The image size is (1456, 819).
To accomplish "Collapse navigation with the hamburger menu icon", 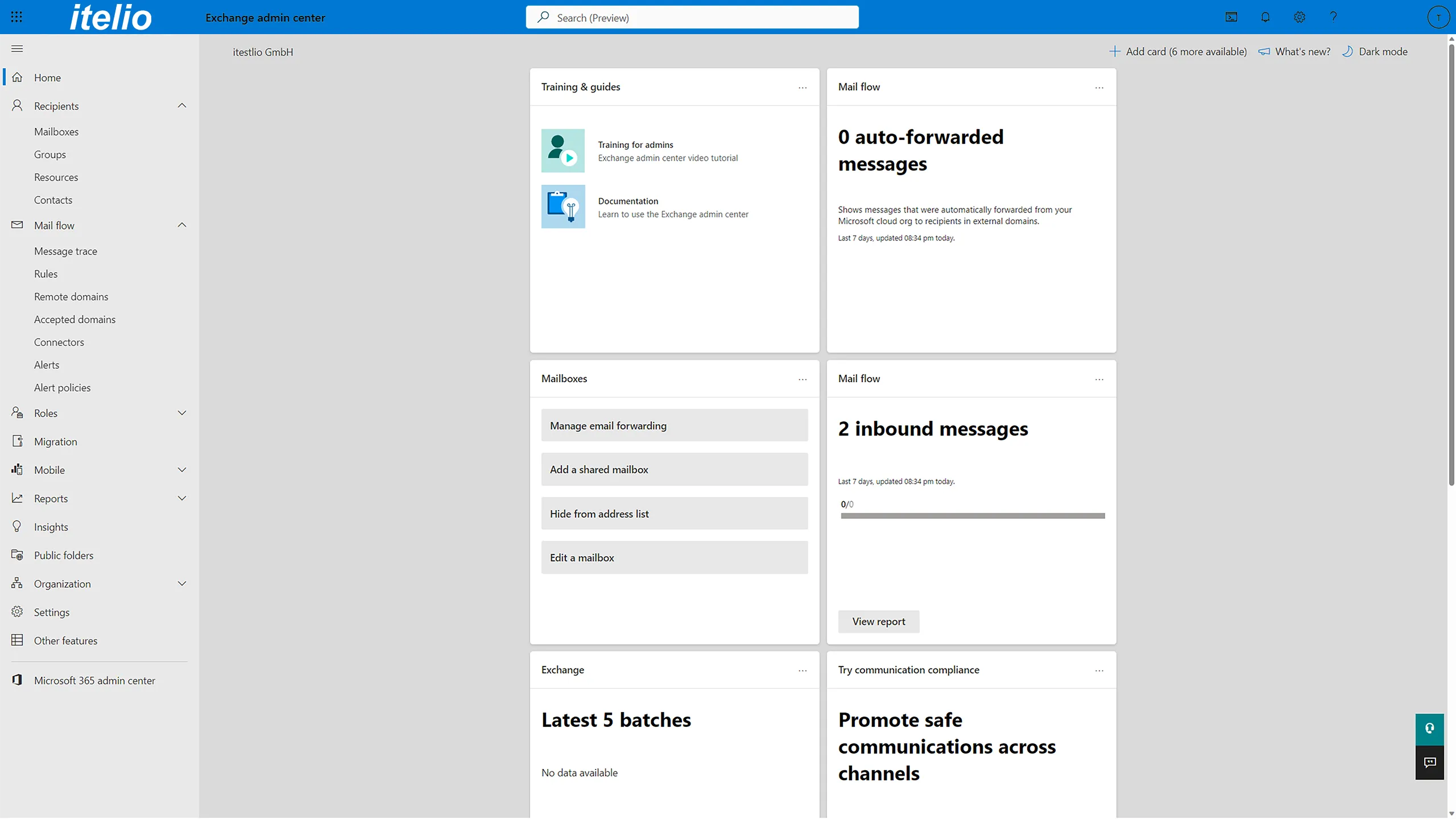I will [x=17, y=49].
